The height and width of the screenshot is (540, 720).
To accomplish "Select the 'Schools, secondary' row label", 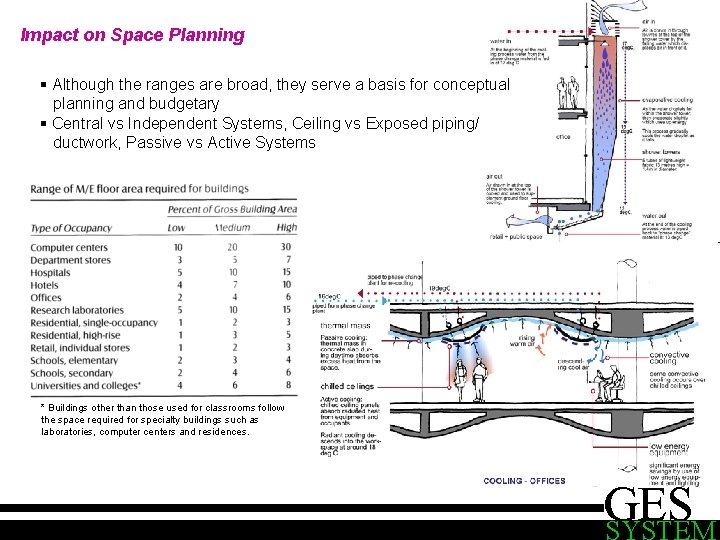I will click(x=72, y=373).
